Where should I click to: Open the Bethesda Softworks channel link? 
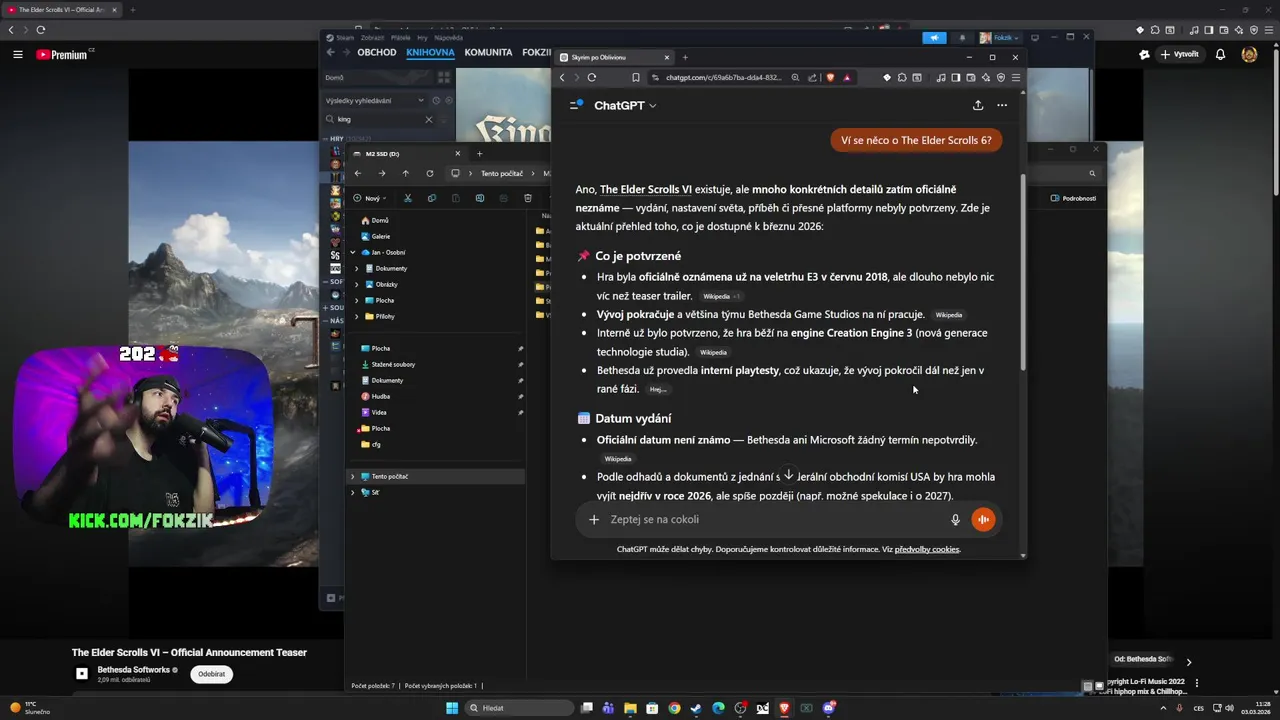[x=134, y=670]
